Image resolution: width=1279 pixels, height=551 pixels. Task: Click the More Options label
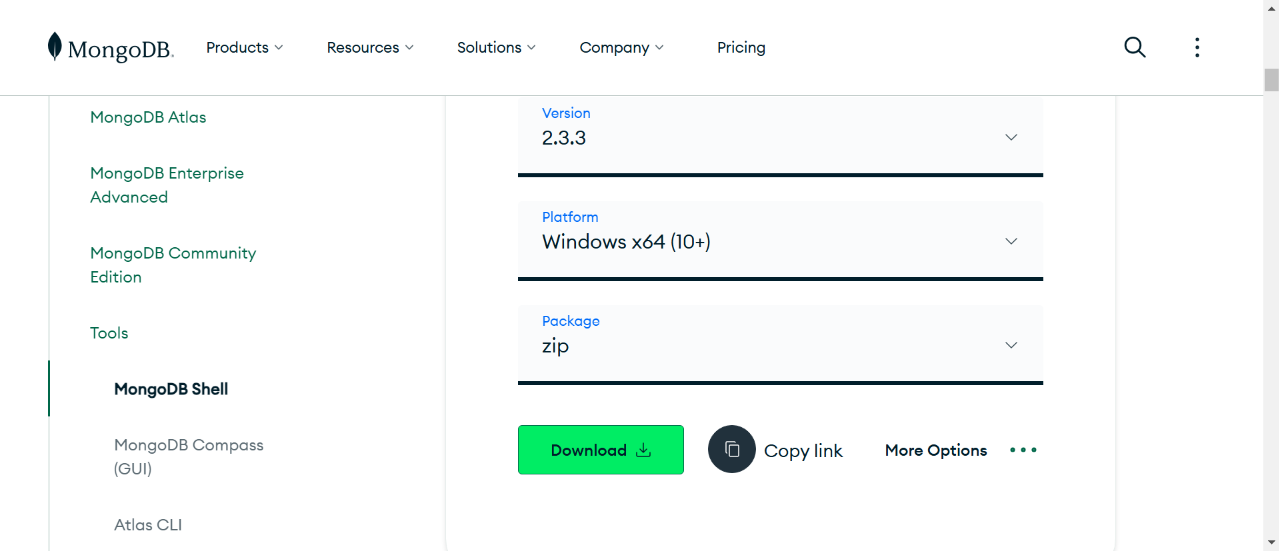coord(936,450)
